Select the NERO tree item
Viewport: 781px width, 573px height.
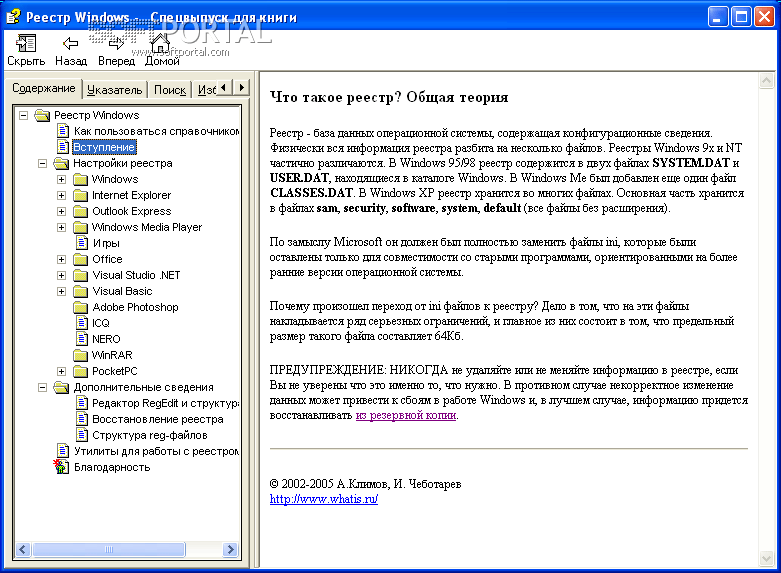click(x=106, y=339)
